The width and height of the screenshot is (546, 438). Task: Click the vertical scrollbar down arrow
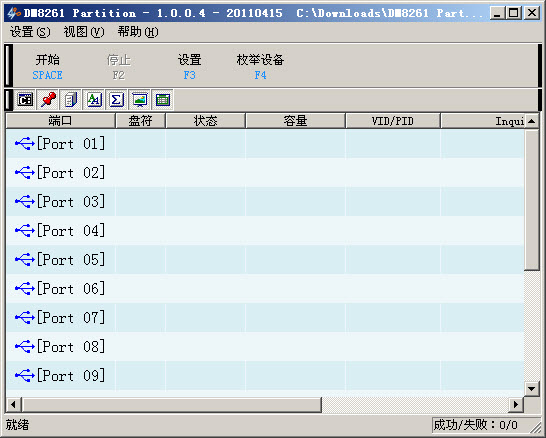pos(531,389)
